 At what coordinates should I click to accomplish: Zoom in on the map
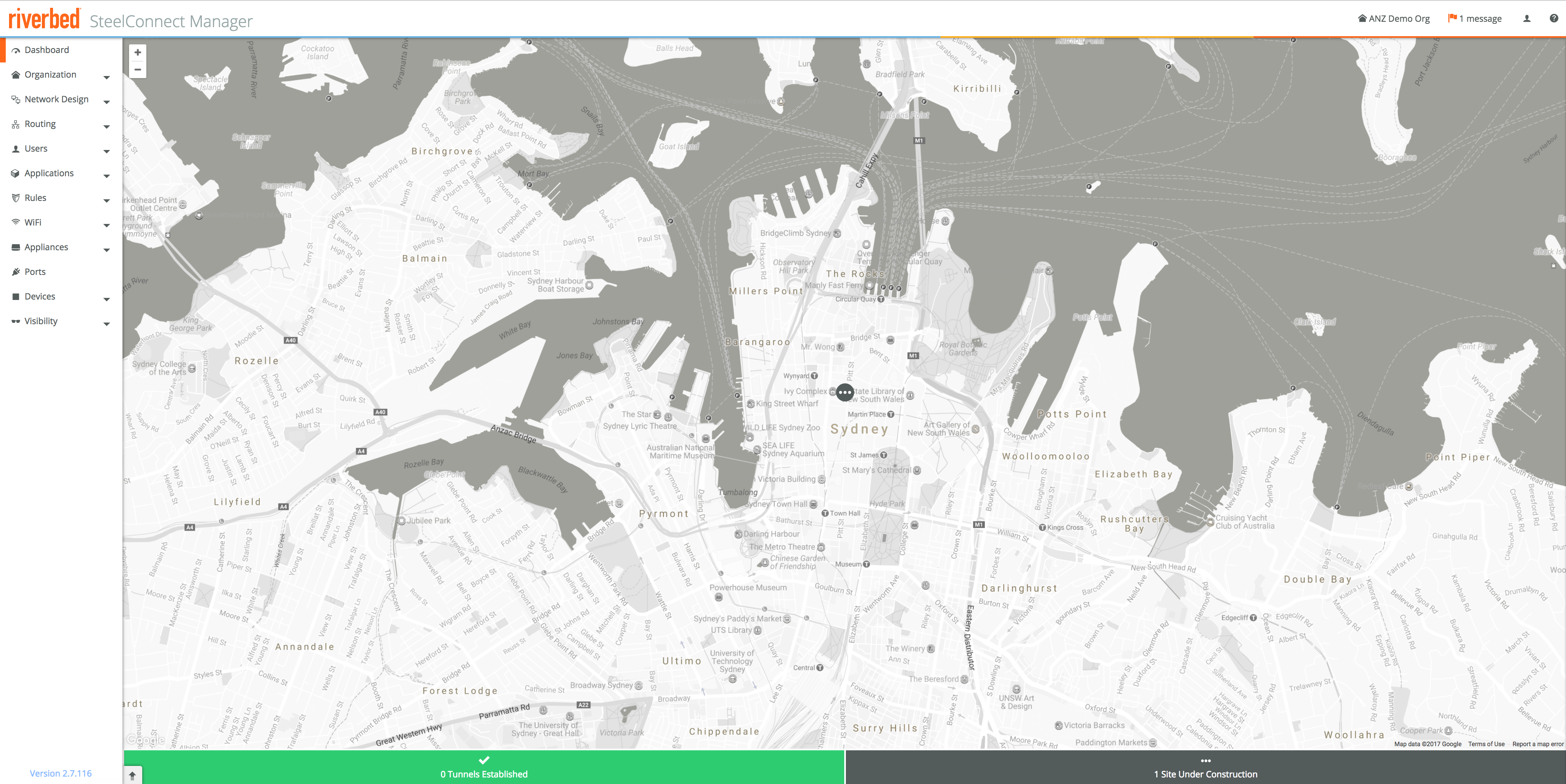[x=138, y=53]
